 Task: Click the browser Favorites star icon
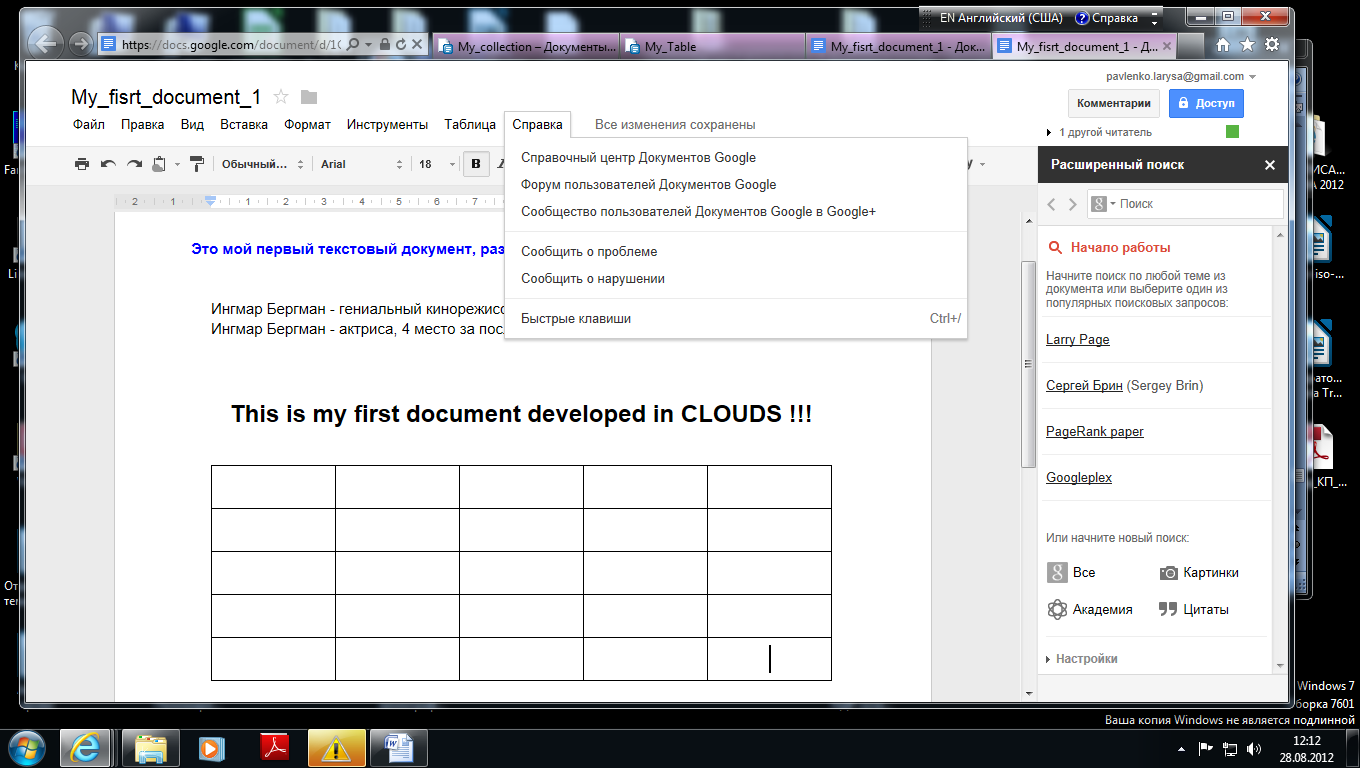click(x=1247, y=44)
